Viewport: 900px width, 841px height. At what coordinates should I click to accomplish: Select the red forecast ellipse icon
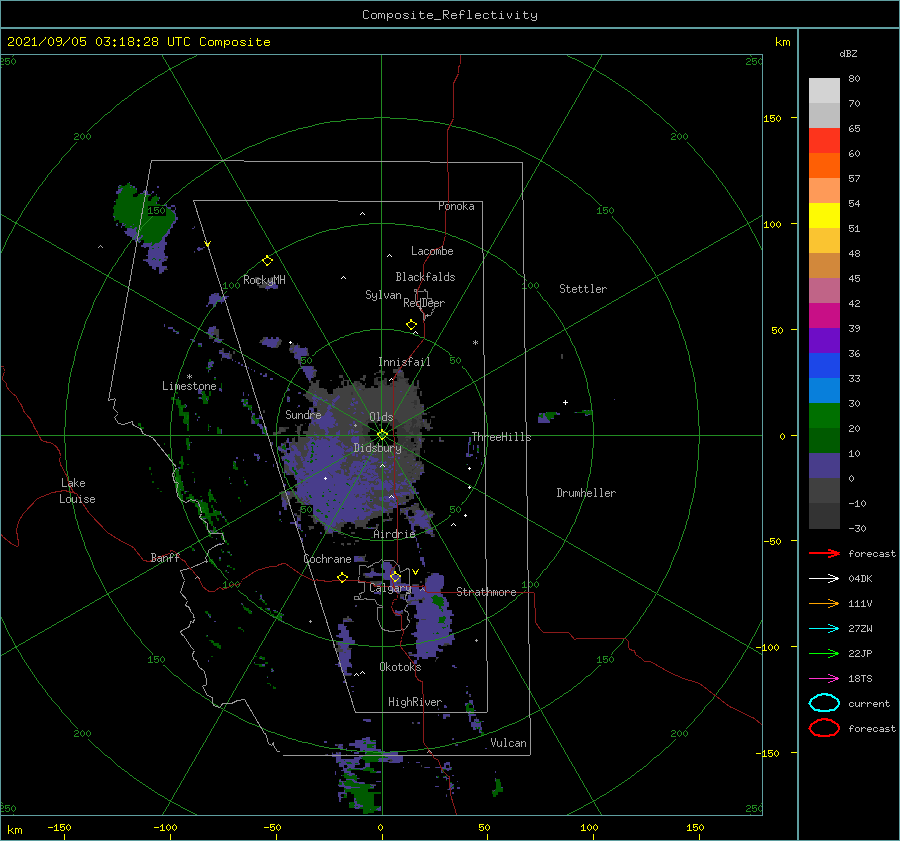tap(824, 728)
